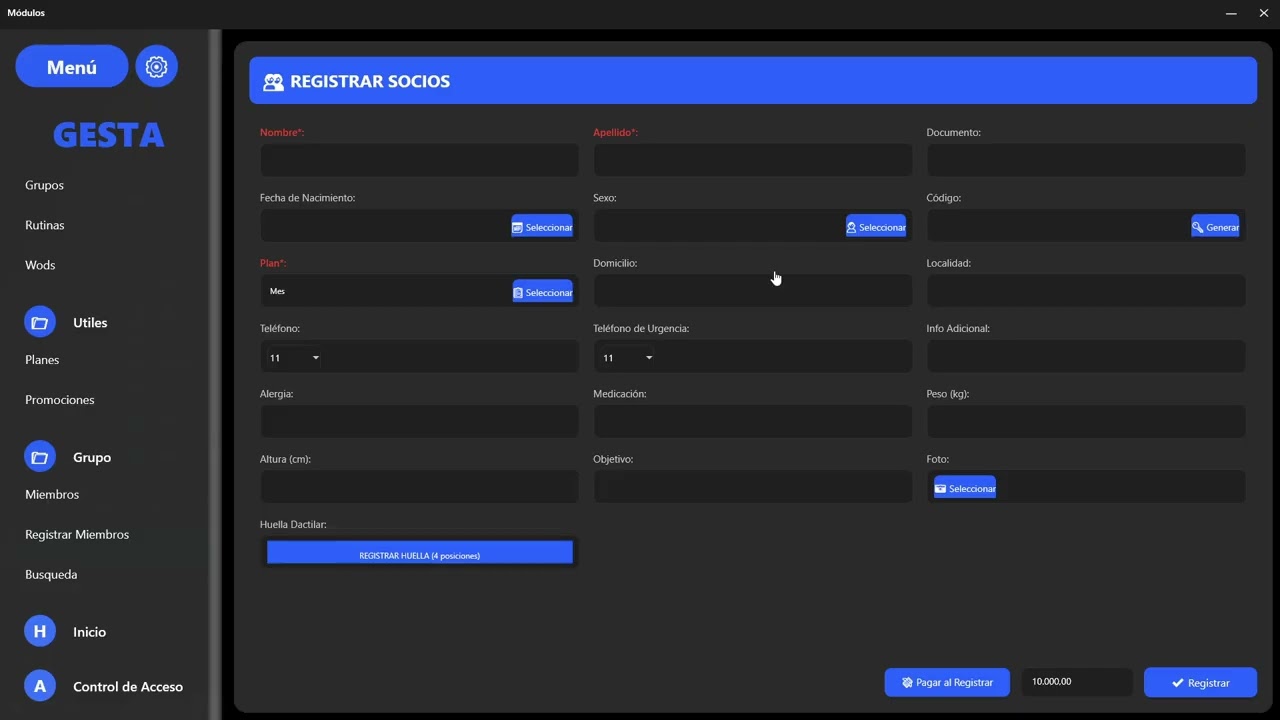Click Seleccionar for Sexo
The height and width of the screenshot is (720, 1280).
pyautogui.click(x=876, y=227)
